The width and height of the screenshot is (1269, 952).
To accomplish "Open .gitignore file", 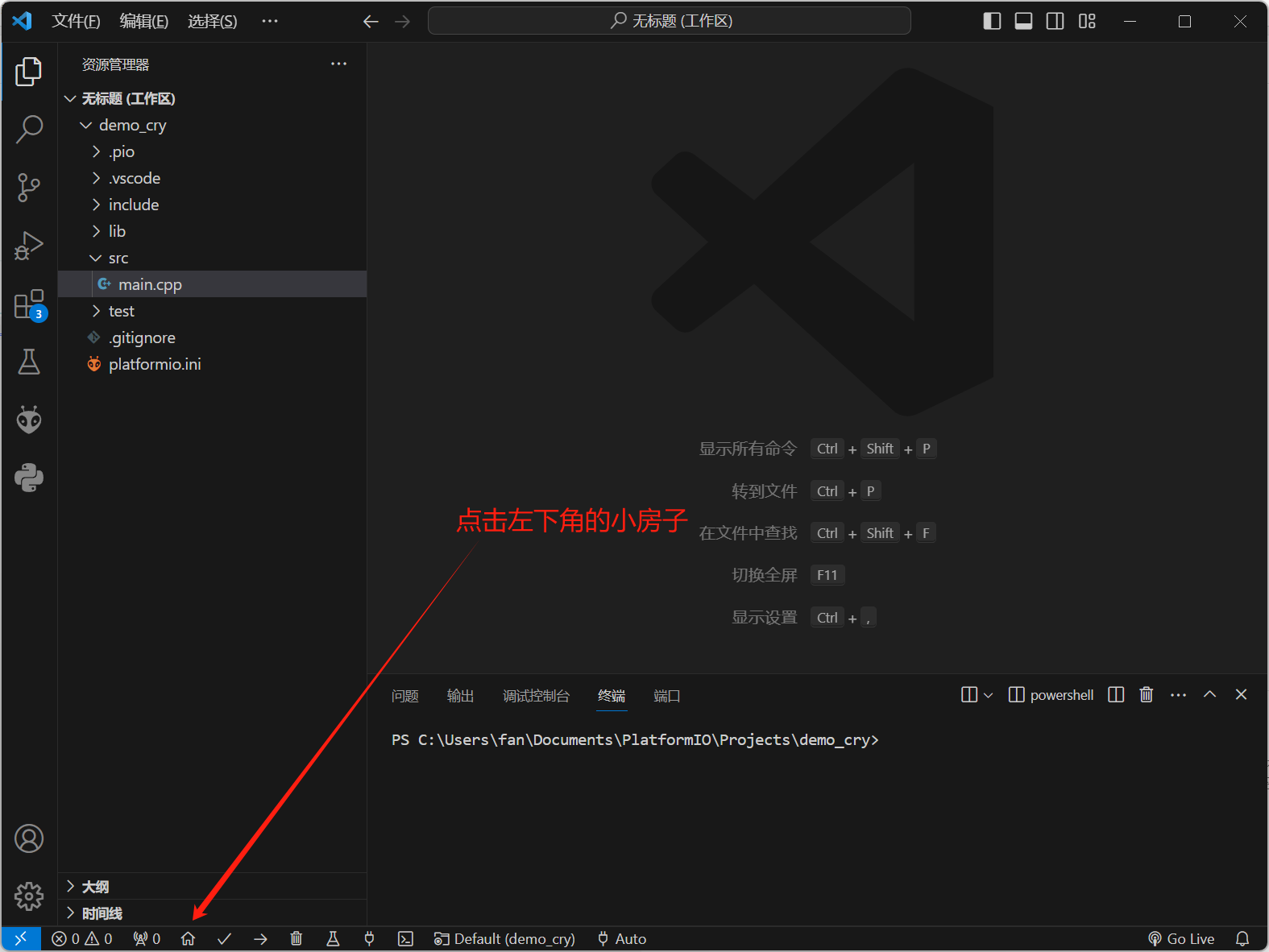I will click(213, 337).
